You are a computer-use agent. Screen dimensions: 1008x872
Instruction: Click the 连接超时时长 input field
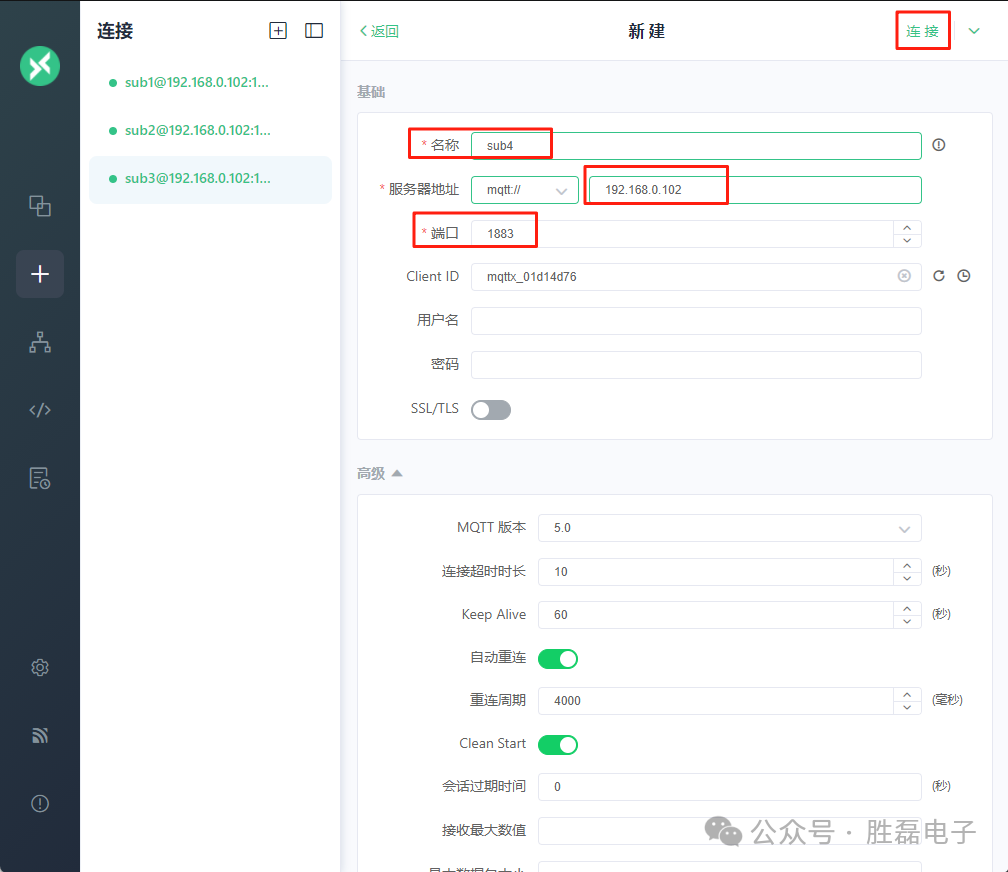[x=716, y=572]
